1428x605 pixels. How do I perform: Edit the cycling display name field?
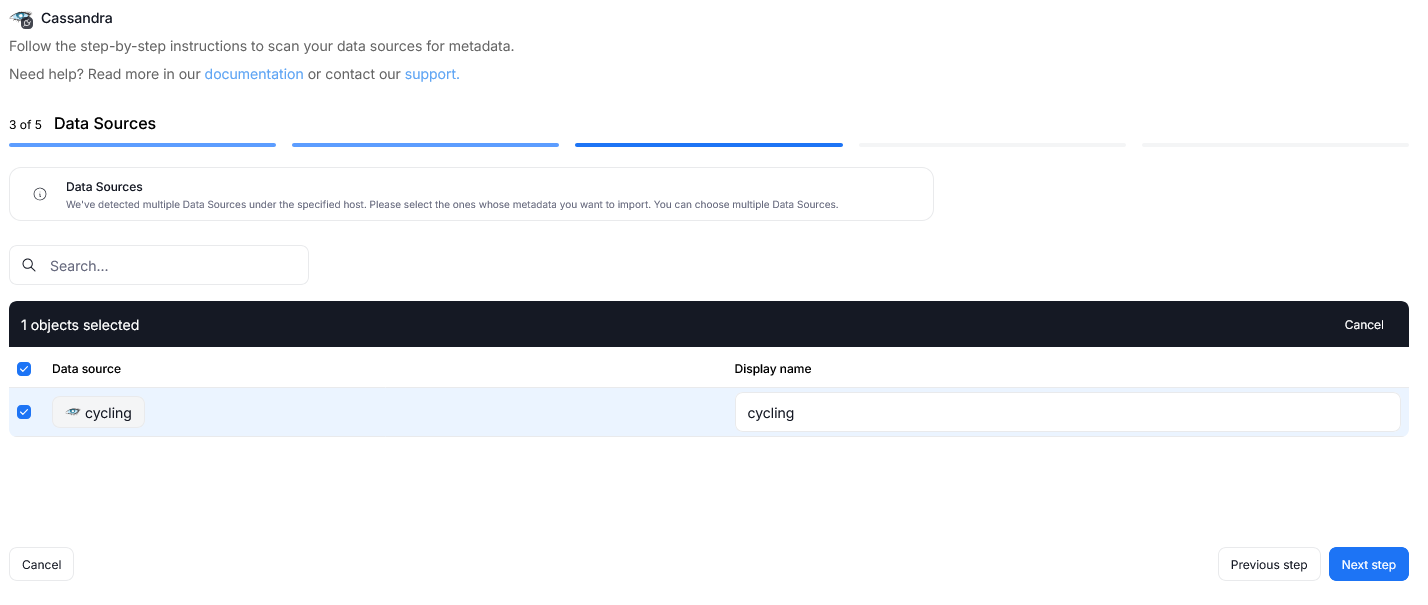[x=1067, y=412]
